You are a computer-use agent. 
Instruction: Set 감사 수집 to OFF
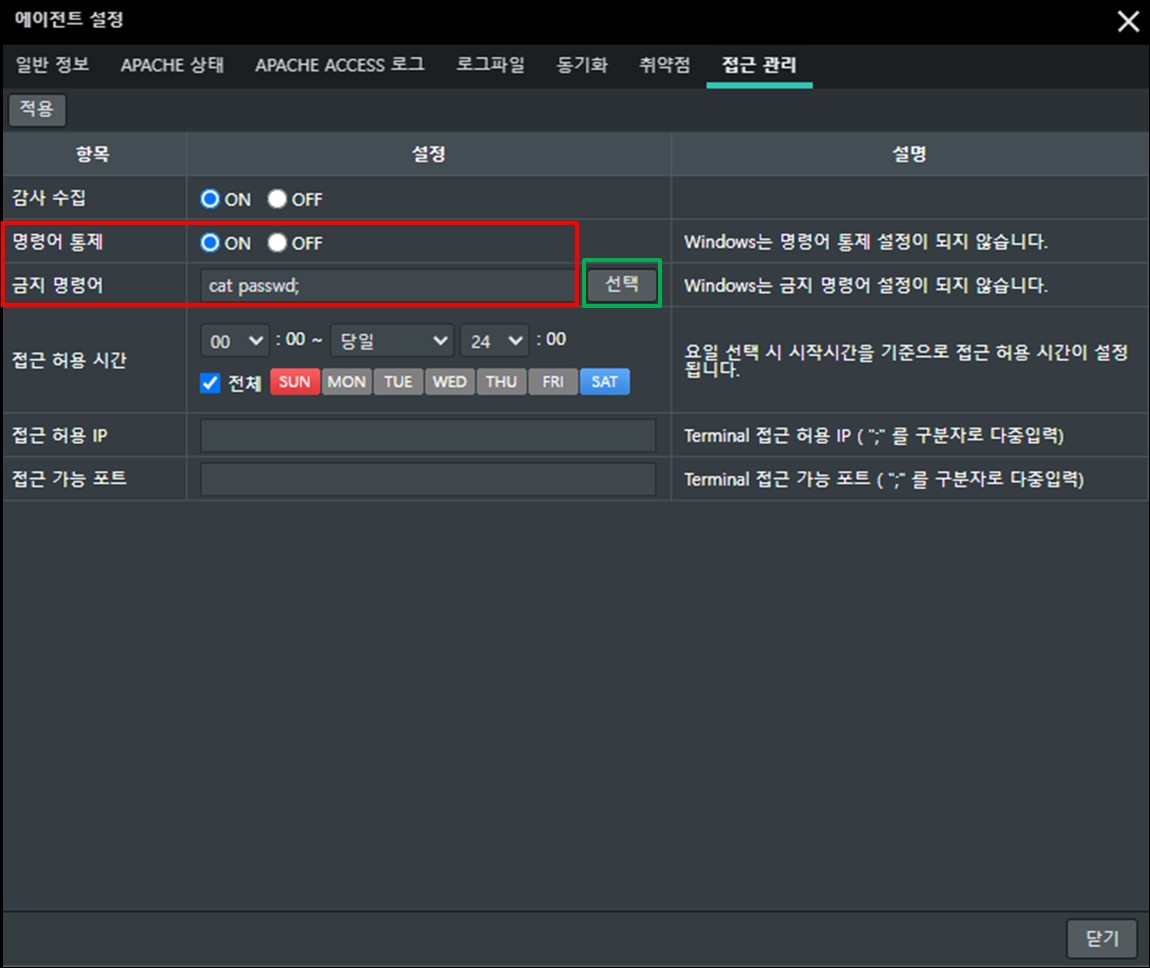click(x=277, y=199)
